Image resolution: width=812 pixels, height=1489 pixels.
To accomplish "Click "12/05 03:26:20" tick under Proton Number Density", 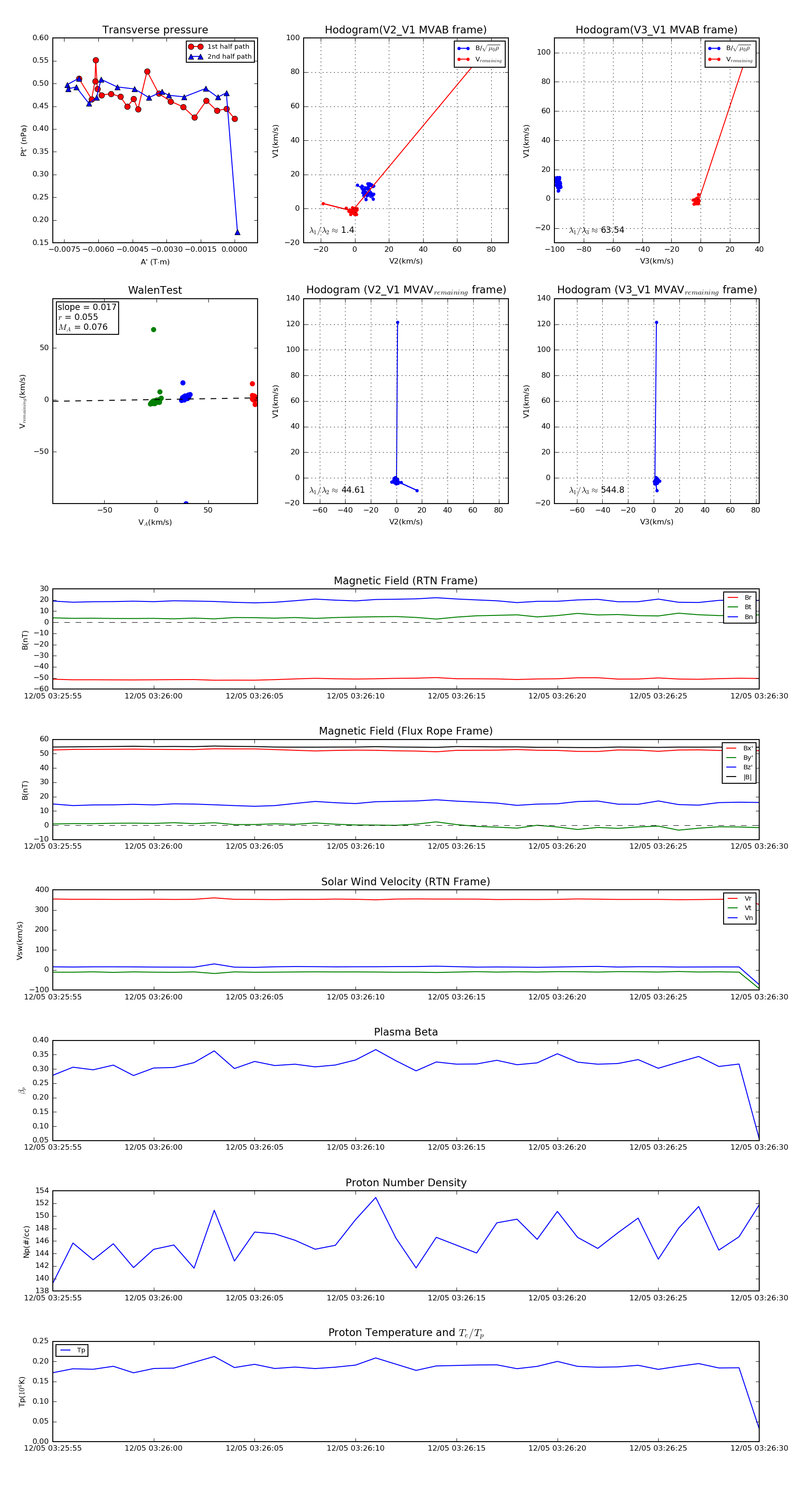I will click(x=557, y=1298).
